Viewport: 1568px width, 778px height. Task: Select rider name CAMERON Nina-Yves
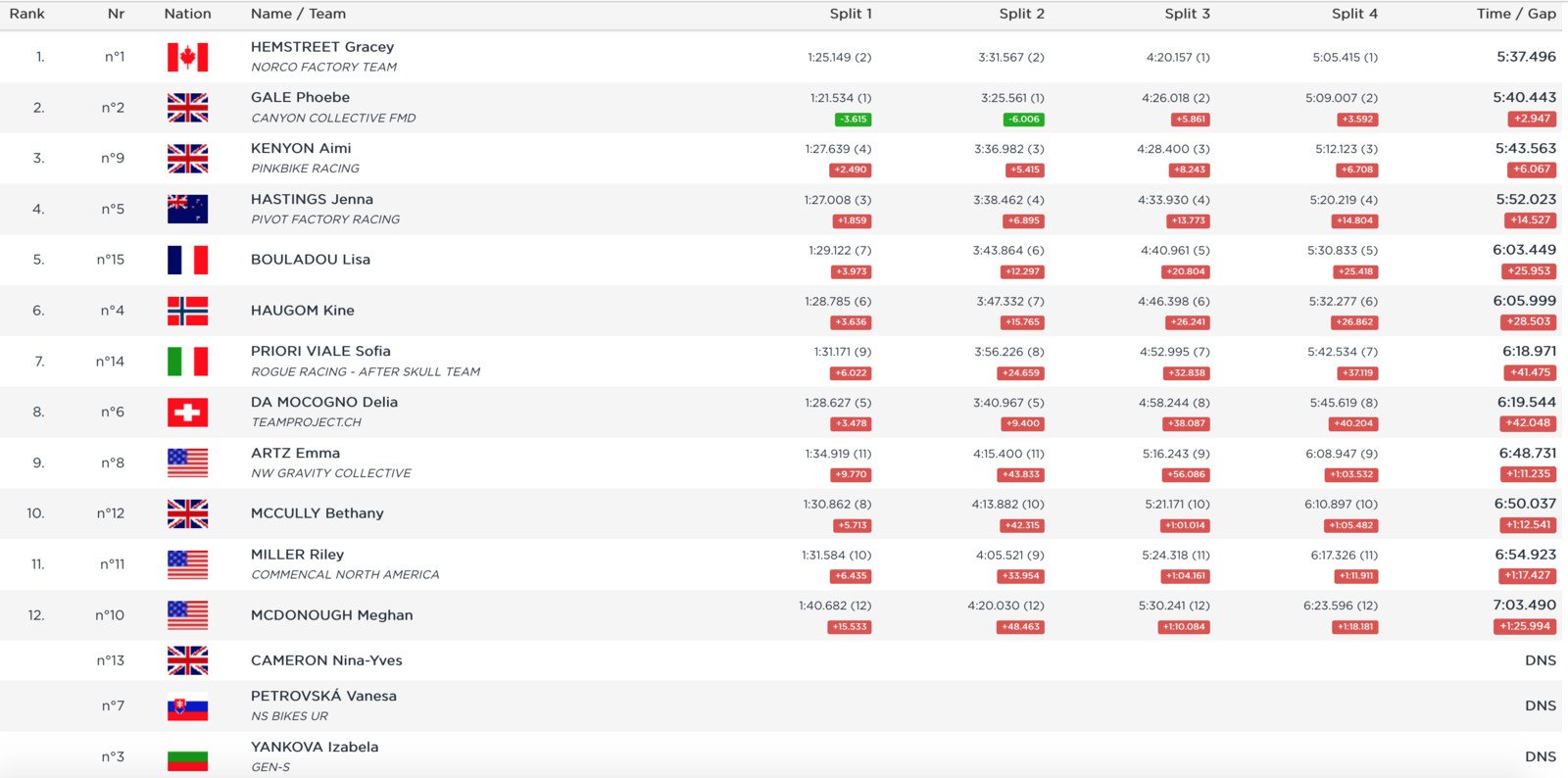click(326, 660)
